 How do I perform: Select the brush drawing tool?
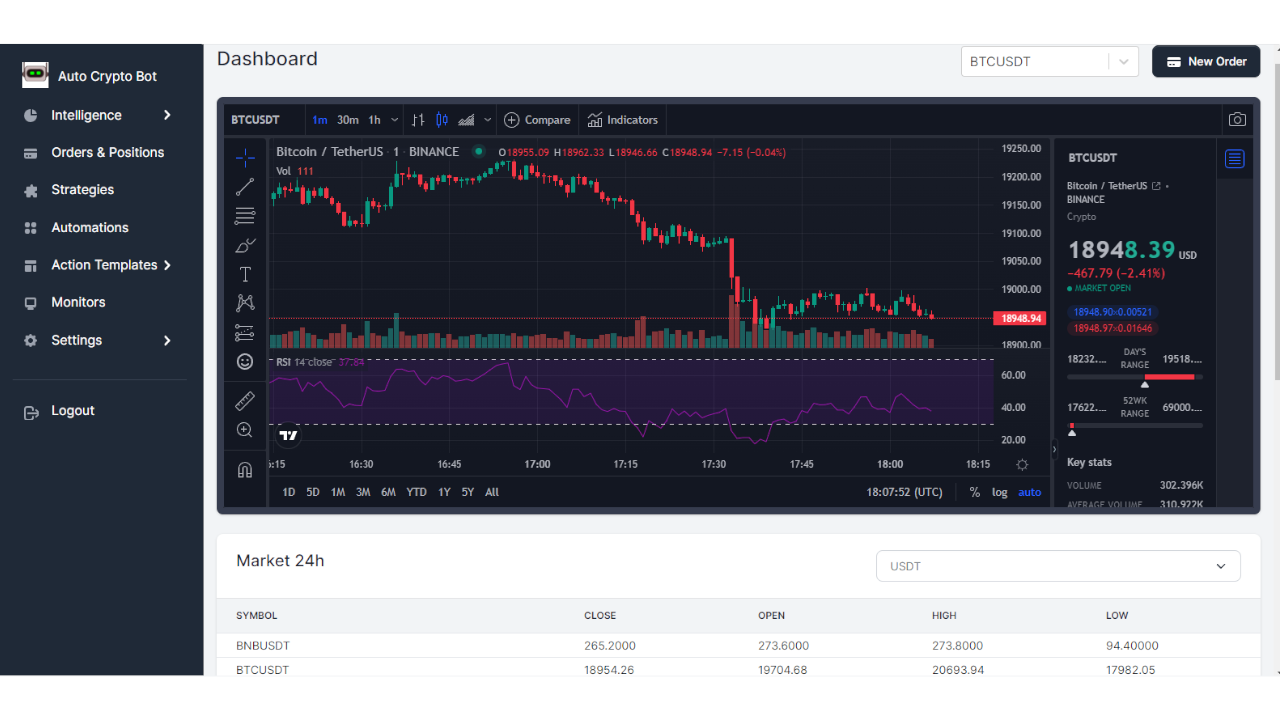pos(245,245)
